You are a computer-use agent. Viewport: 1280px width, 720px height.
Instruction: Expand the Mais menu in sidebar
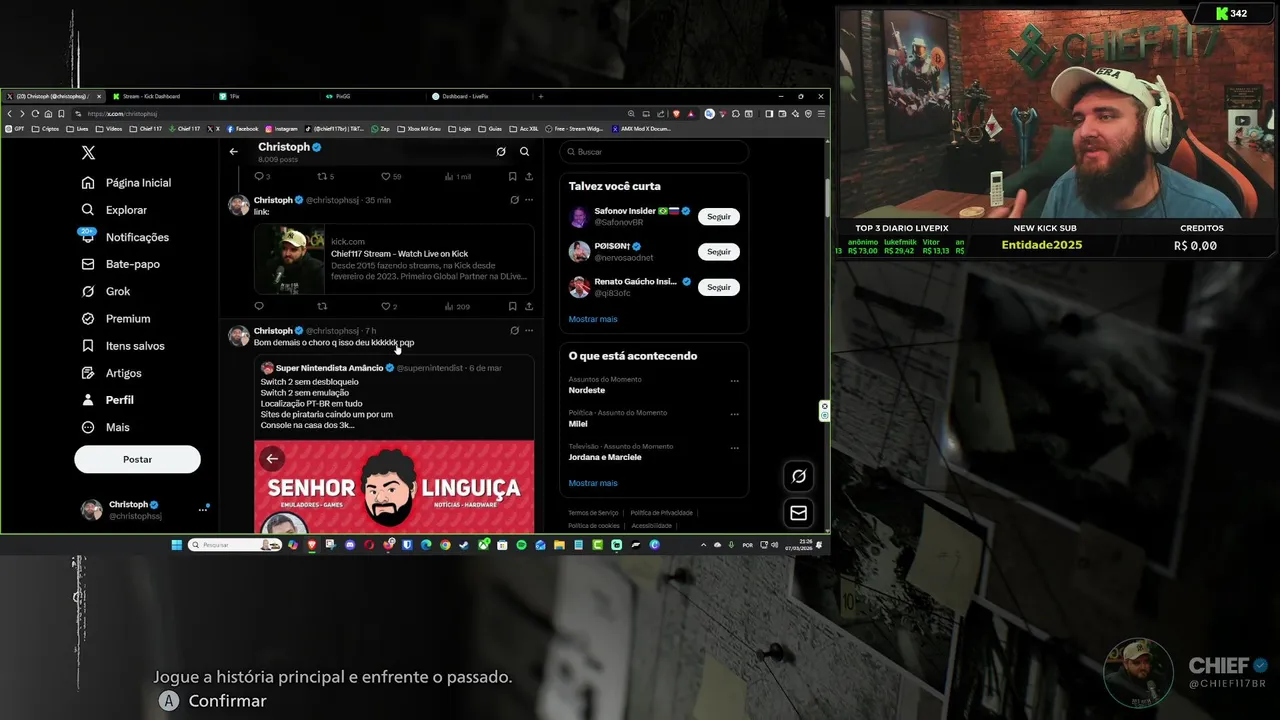(x=105, y=427)
